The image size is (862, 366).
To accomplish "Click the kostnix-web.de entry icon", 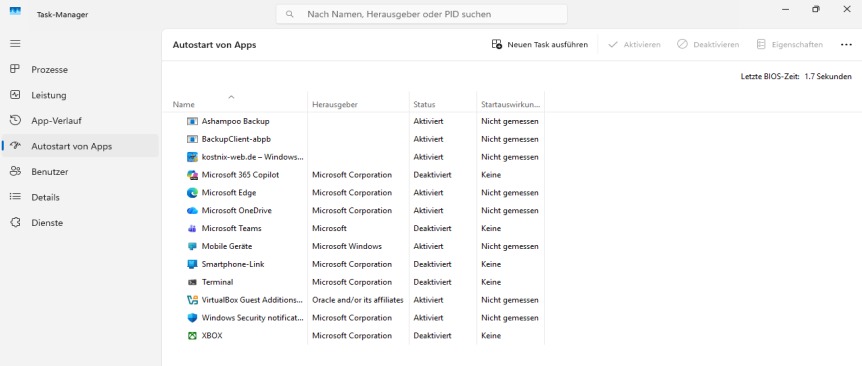I will click(x=192, y=157).
